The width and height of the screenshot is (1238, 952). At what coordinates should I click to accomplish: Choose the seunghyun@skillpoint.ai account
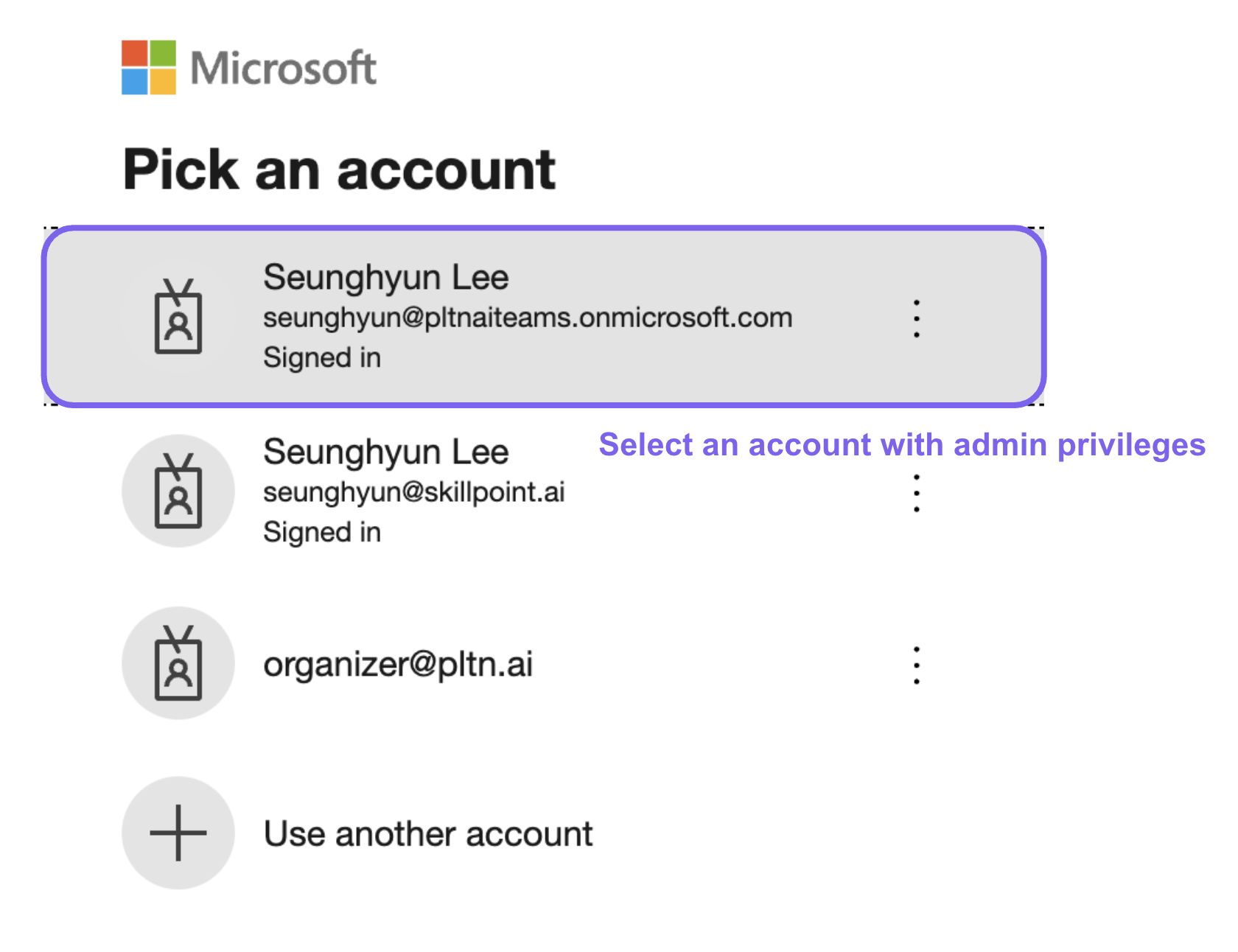click(544, 491)
